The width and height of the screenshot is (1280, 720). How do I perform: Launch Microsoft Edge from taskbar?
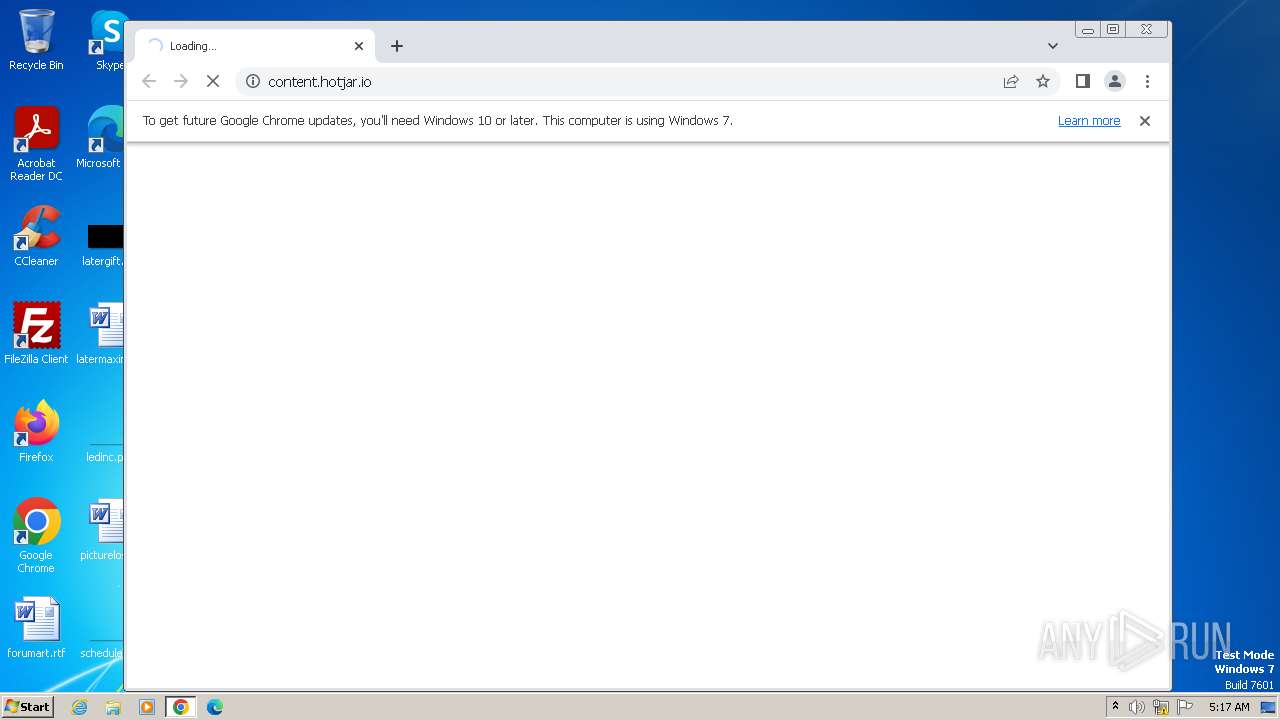coord(215,707)
